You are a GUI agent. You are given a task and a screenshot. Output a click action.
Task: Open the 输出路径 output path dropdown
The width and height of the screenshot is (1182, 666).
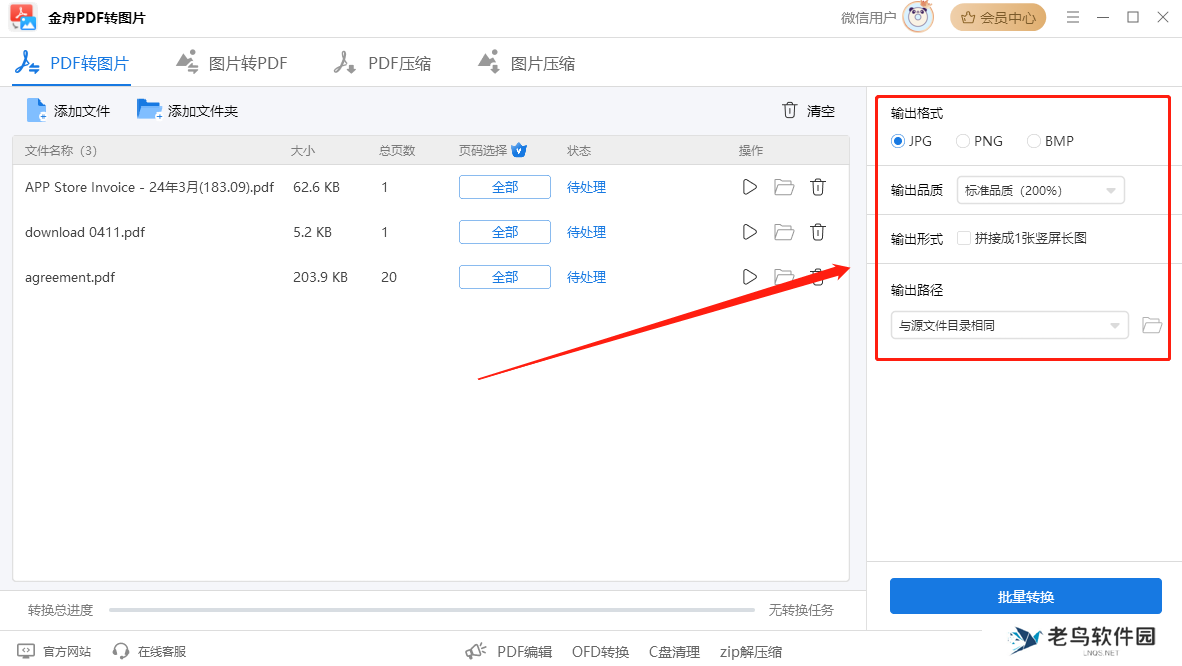[x=1009, y=324]
